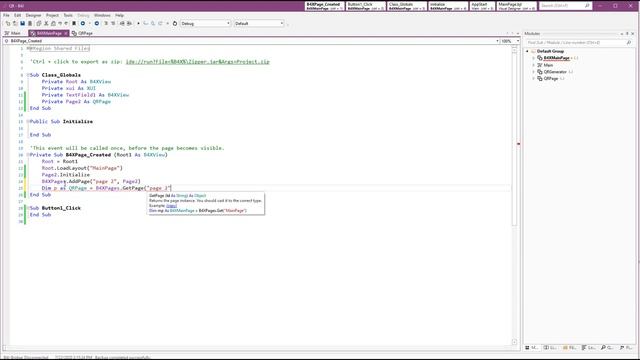Jump to recent Class_Globals title bar button
Image resolution: width=640 pixels, height=360 pixels.
point(407,6)
